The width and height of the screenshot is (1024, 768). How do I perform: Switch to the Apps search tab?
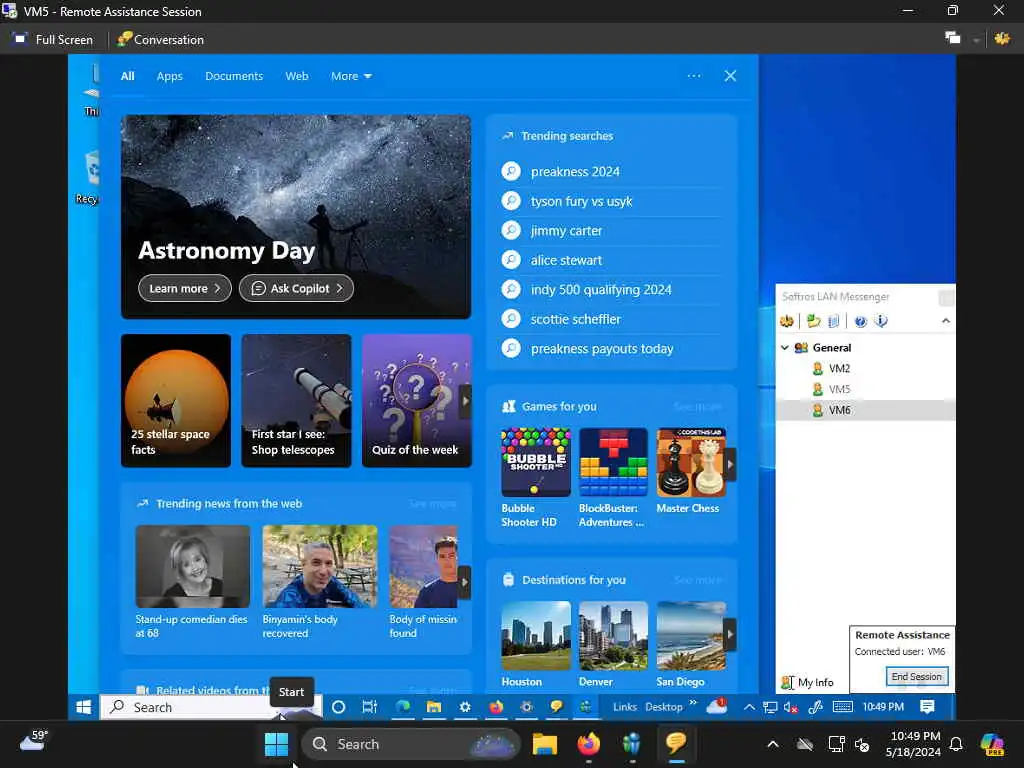tap(169, 76)
